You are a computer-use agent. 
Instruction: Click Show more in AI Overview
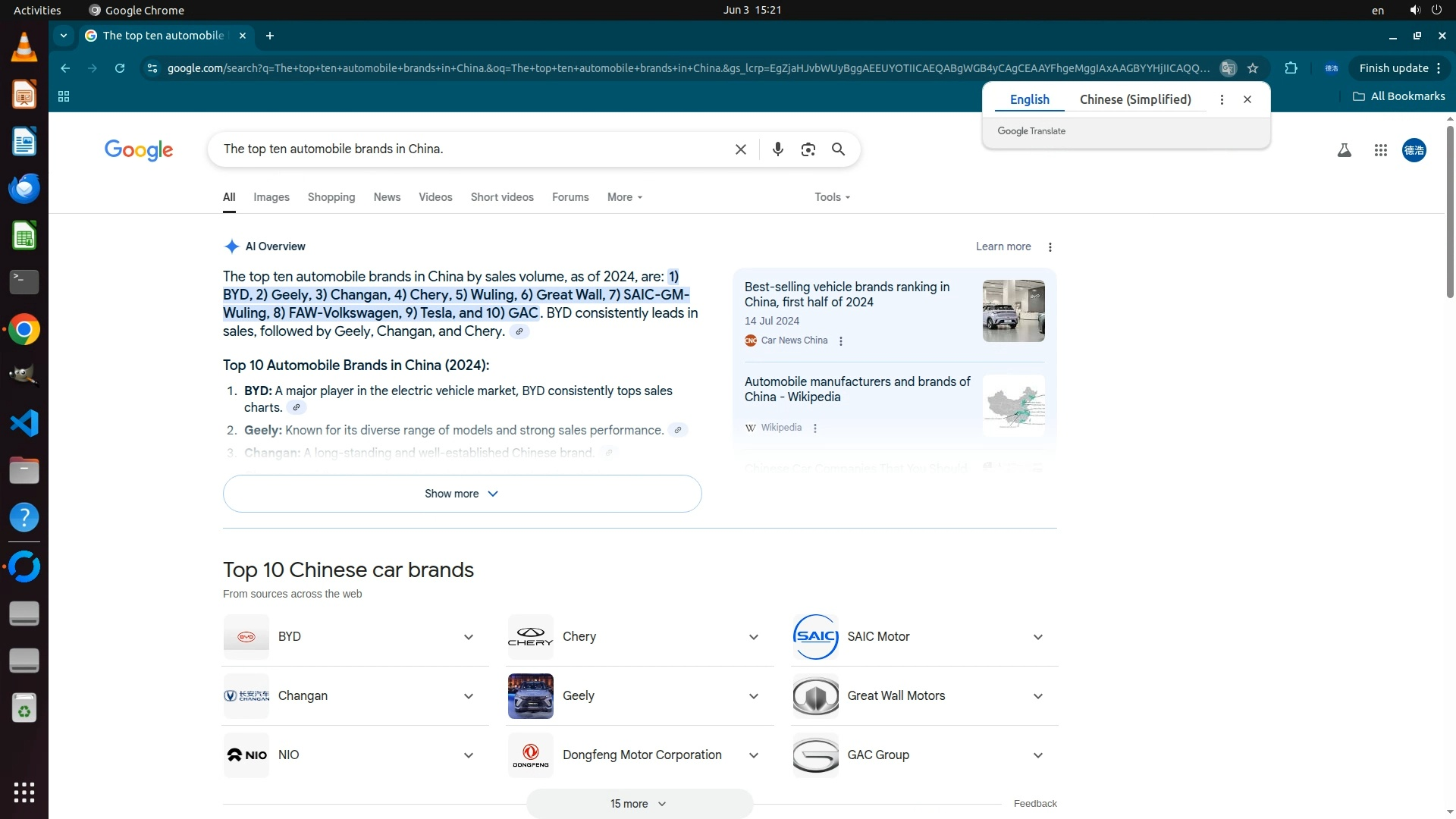pyautogui.click(x=462, y=494)
